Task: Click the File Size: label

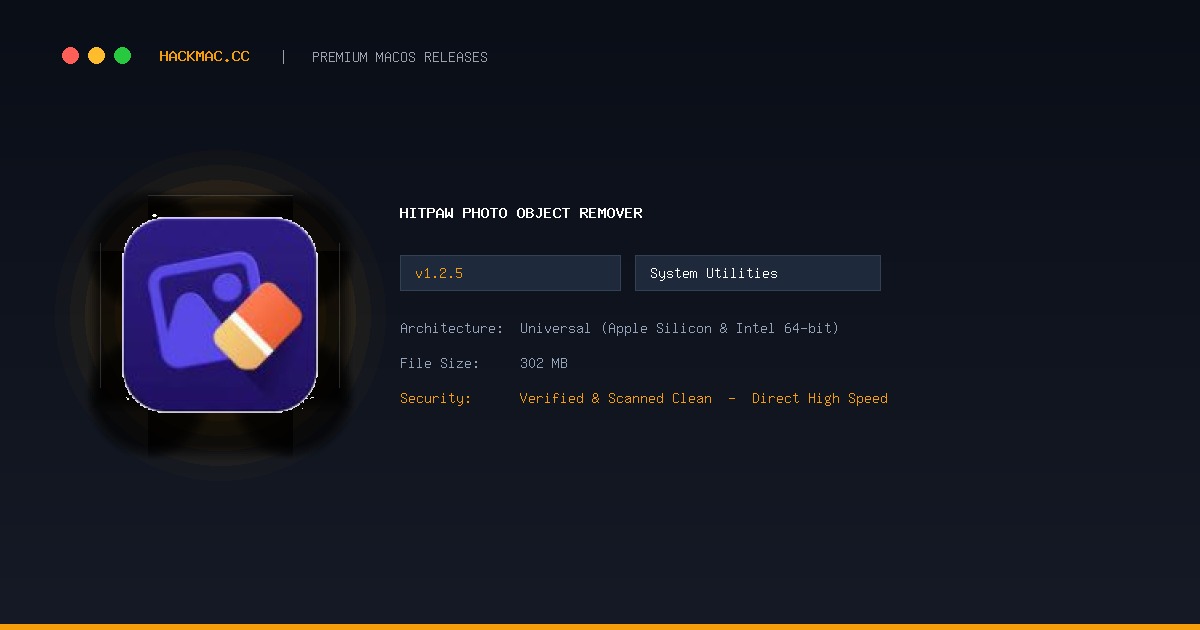Action: click(x=440, y=363)
